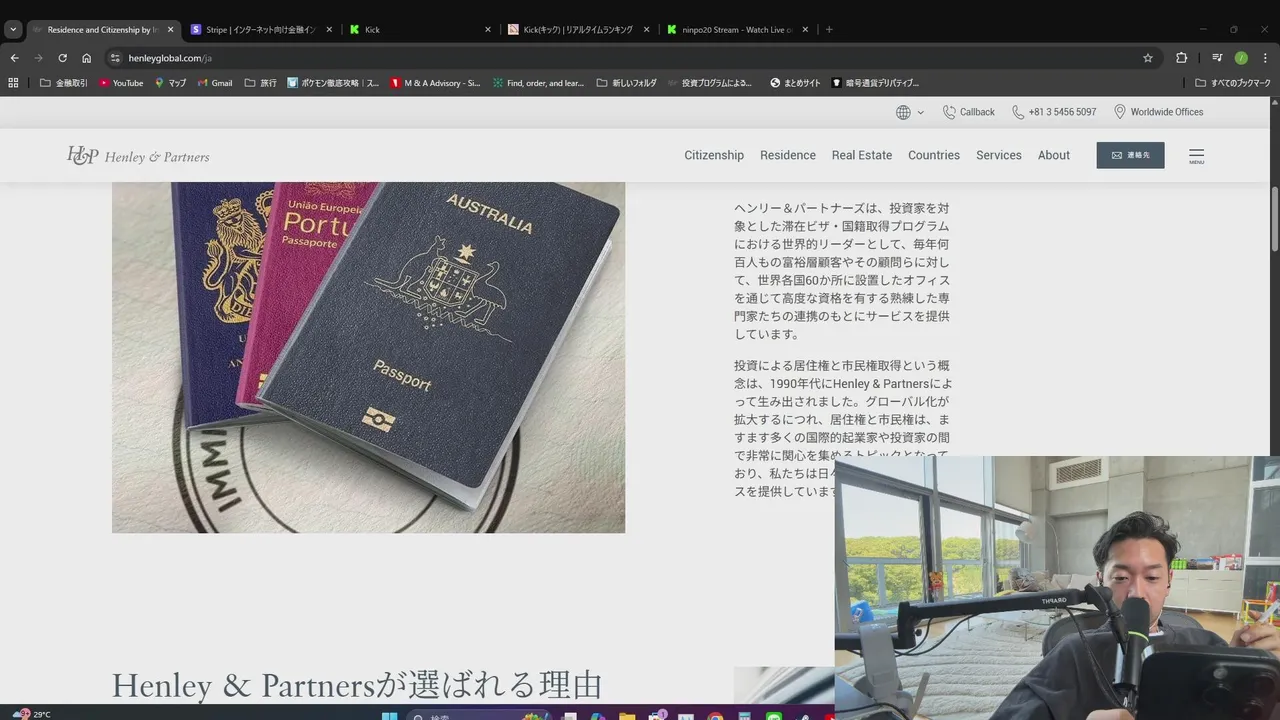Expand the 新しいフォルダ bookmark folder
This screenshot has width=1280, height=720.
tap(627, 83)
